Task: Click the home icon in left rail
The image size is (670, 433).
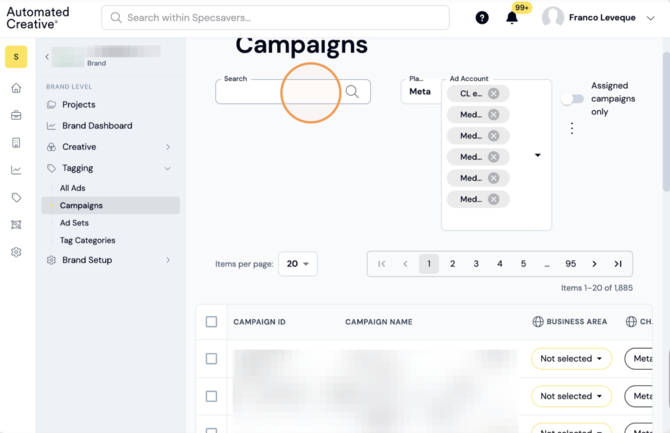Action: coord(16,88)
